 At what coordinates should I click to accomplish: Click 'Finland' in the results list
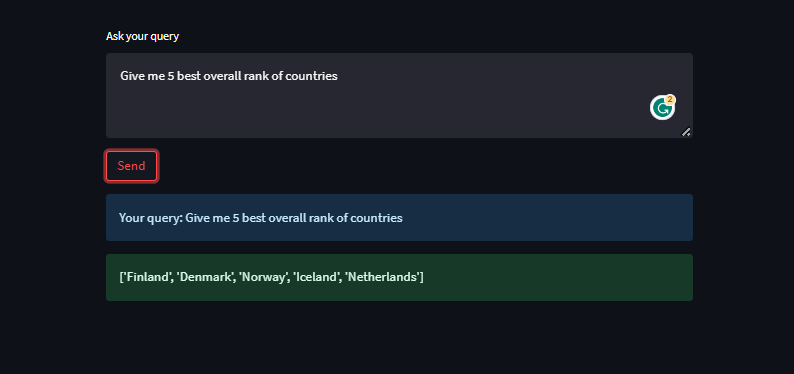[x=147, y=277]
